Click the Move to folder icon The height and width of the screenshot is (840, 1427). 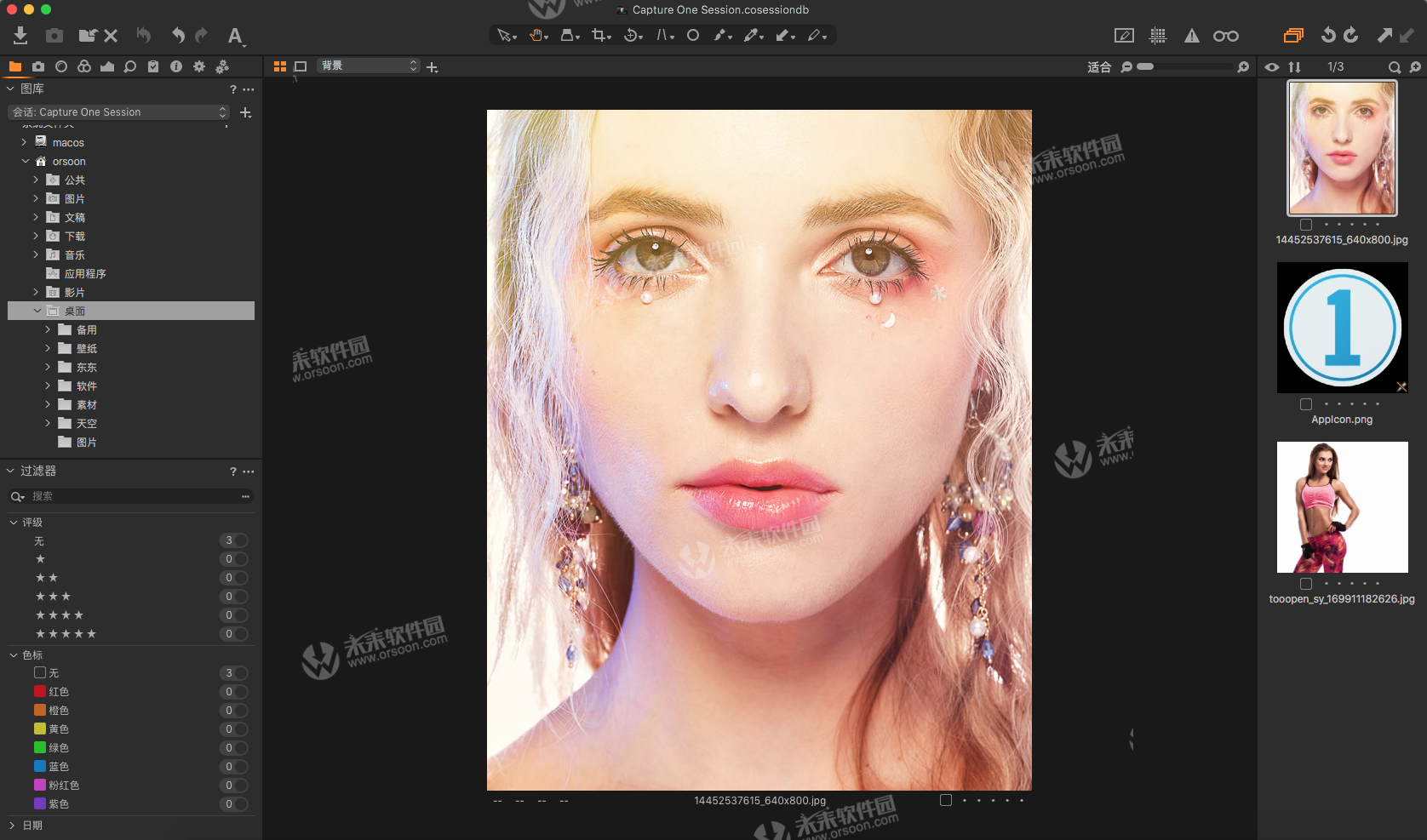pos(87,35)
